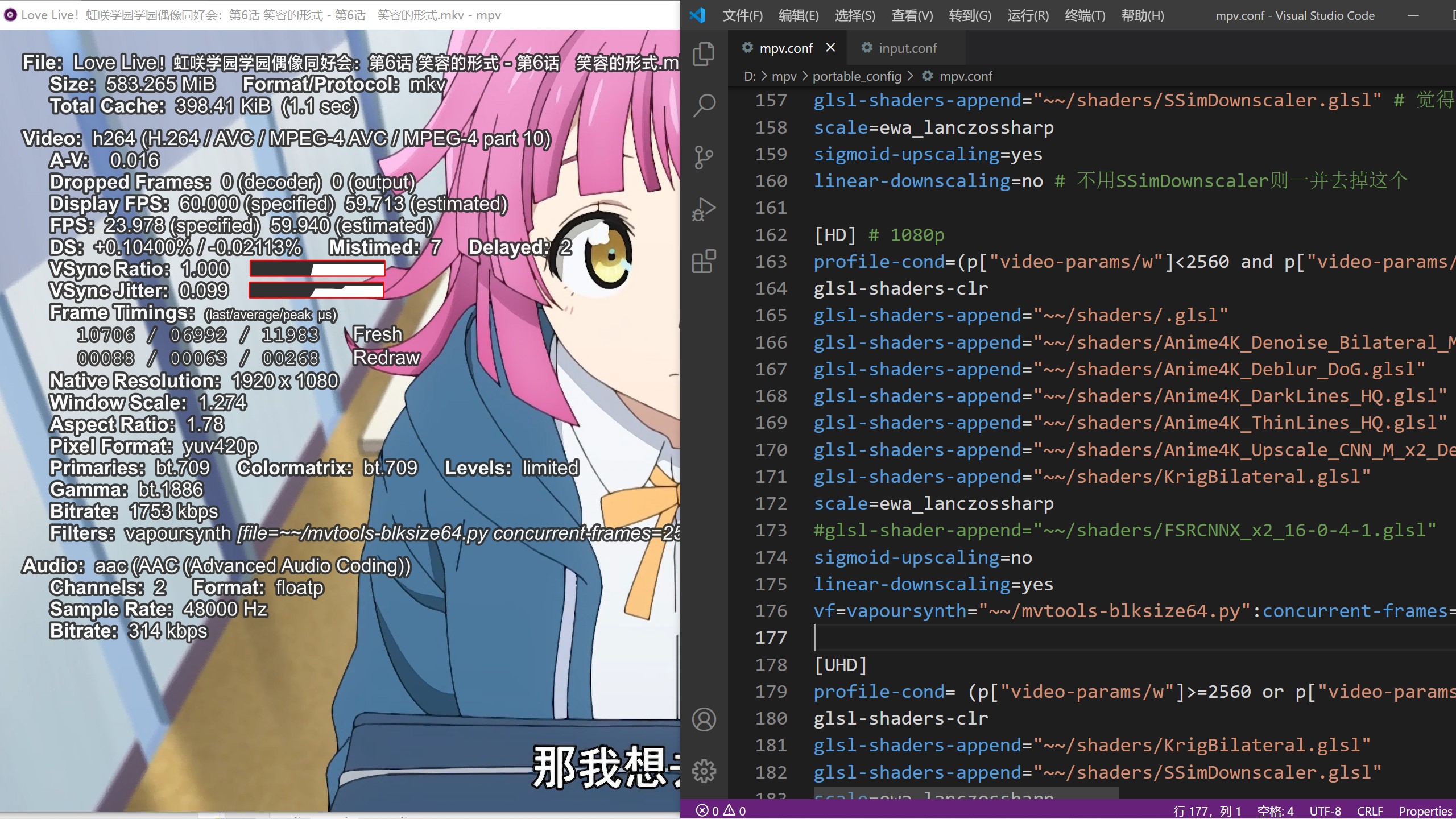Close the mpv.conf editor tab
Image resolution: width=1456 pixels, height=819 pixels.
830,47
